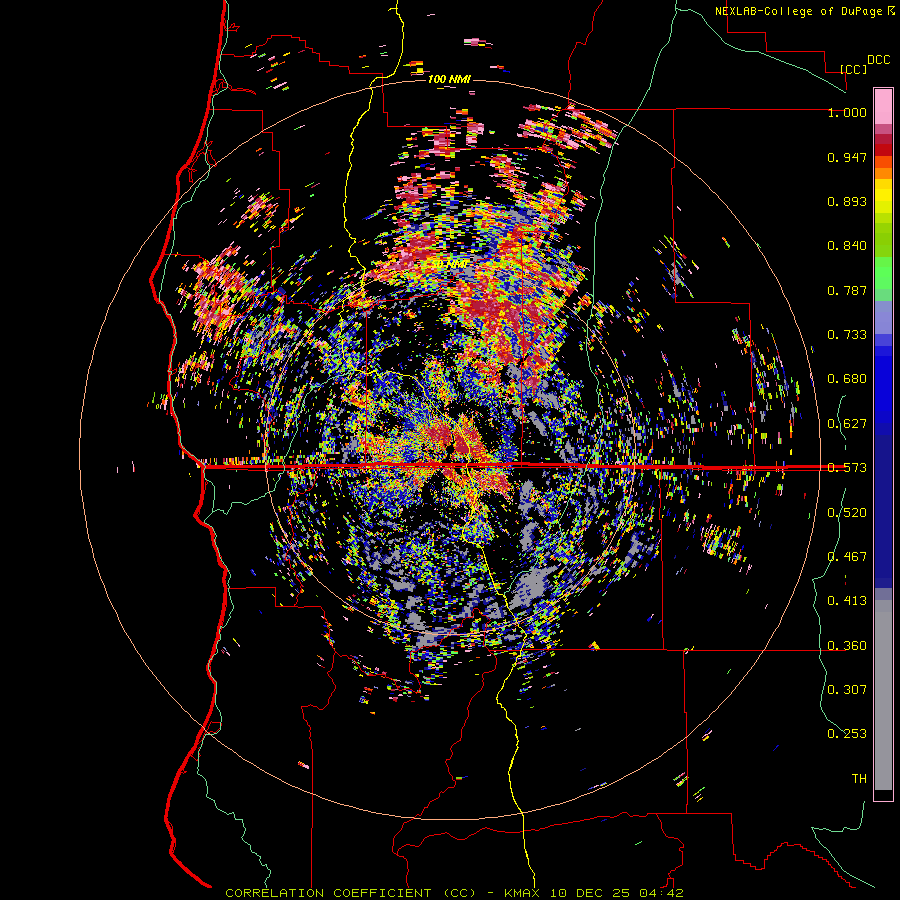Click the NEXLAB-College of DuPage title text
Image resolution: width=900 pixels, height=900 pixels.
798,11
